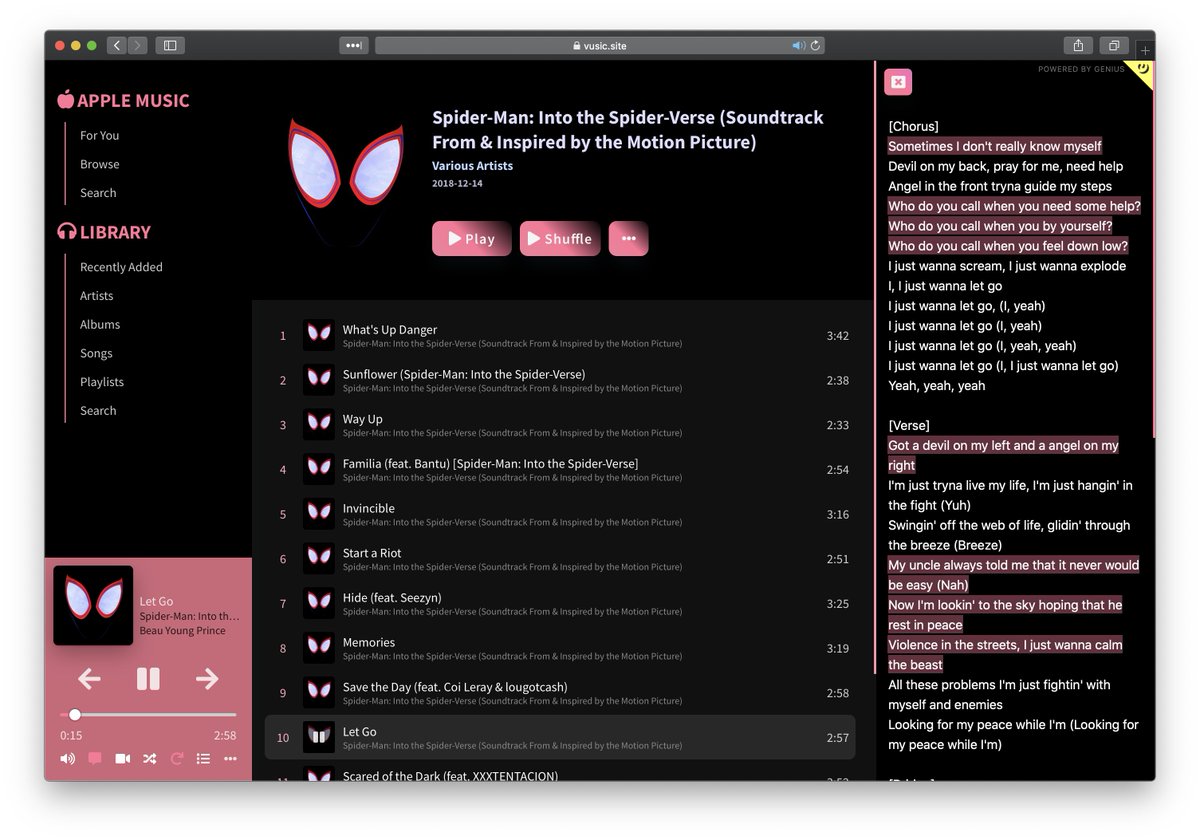Seek using the playback progress slider

pyautogui.click(x=148, y=715)
